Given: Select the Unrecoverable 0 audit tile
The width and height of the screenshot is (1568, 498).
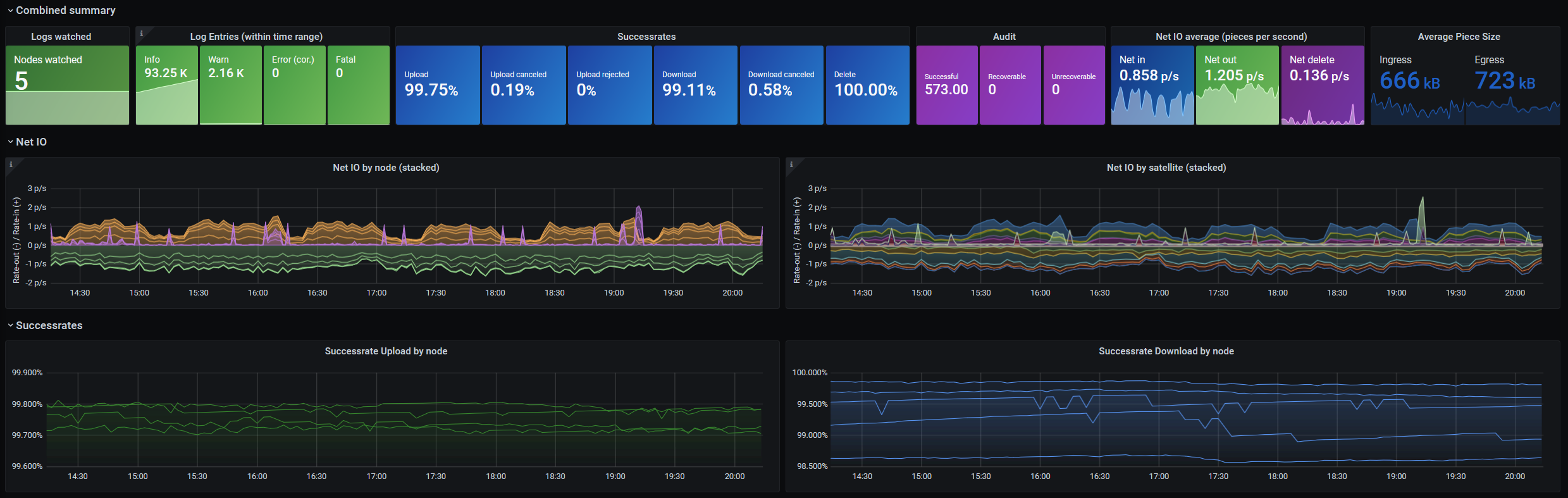Looking at the screenshot, I should (1074, 85).
